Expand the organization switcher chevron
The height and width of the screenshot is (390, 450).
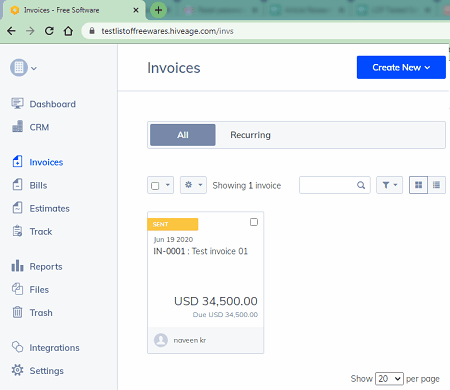point(34,68)
